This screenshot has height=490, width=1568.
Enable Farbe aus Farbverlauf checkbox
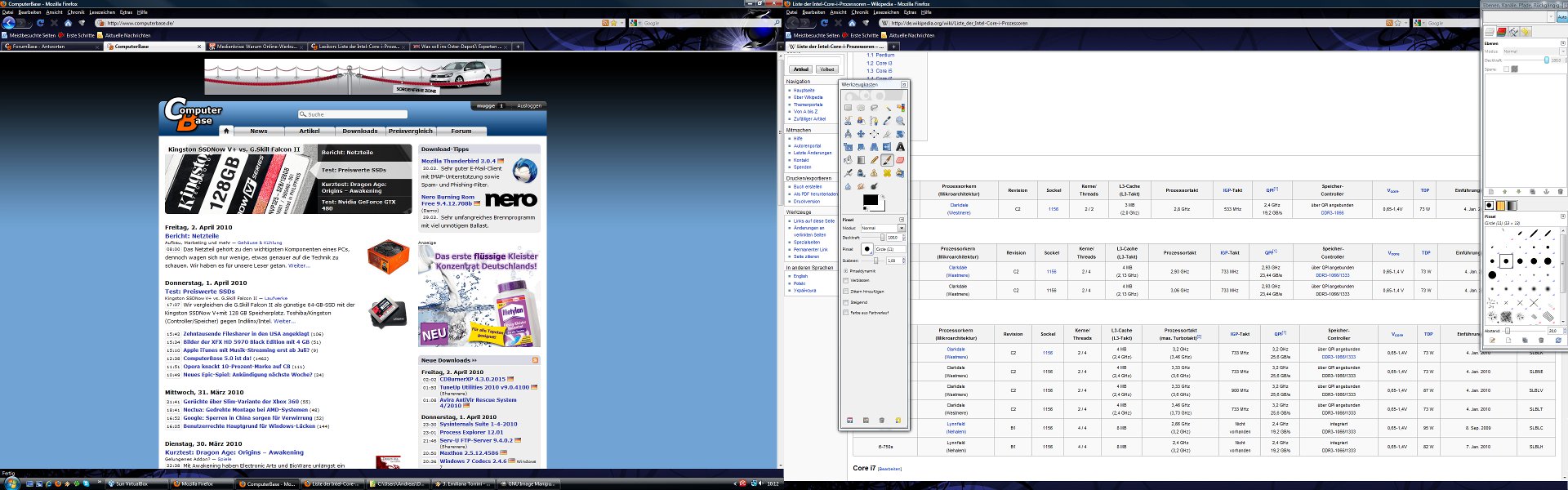pyautogui.click(x=846, y=313)
